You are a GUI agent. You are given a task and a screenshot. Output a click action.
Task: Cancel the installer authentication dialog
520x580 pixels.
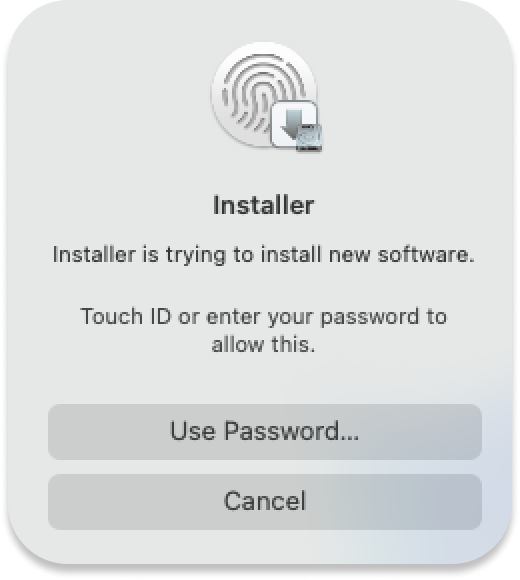click(x=265, y=502)
